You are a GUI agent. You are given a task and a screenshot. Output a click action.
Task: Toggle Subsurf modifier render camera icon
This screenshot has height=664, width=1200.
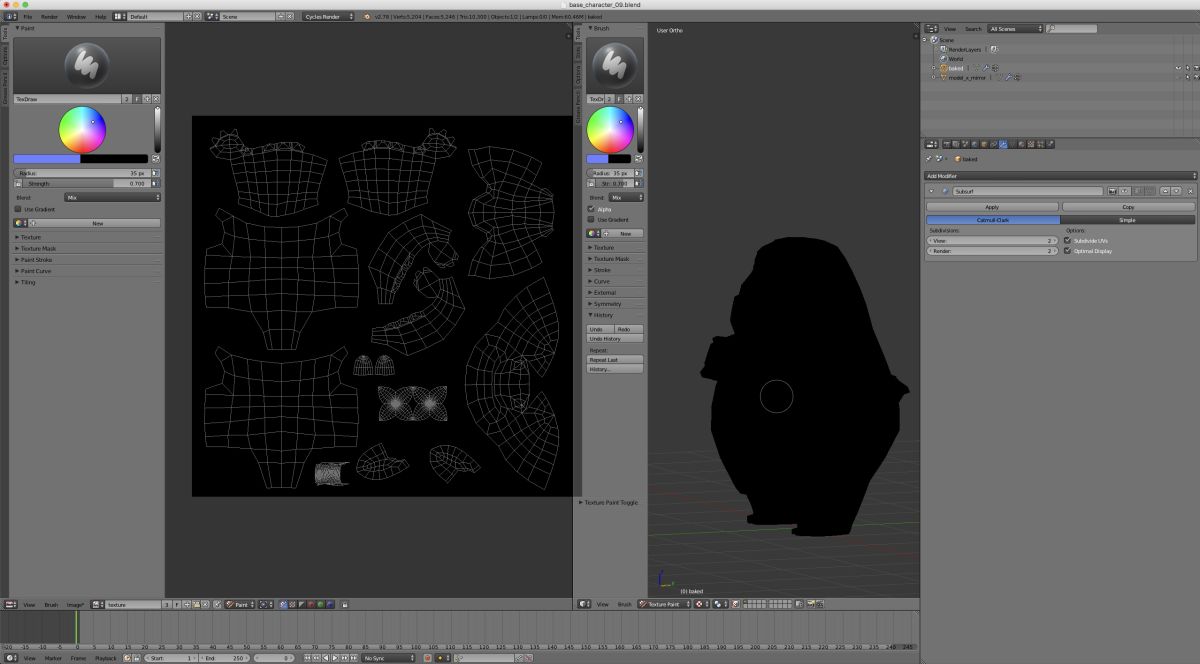point(1112,191)
